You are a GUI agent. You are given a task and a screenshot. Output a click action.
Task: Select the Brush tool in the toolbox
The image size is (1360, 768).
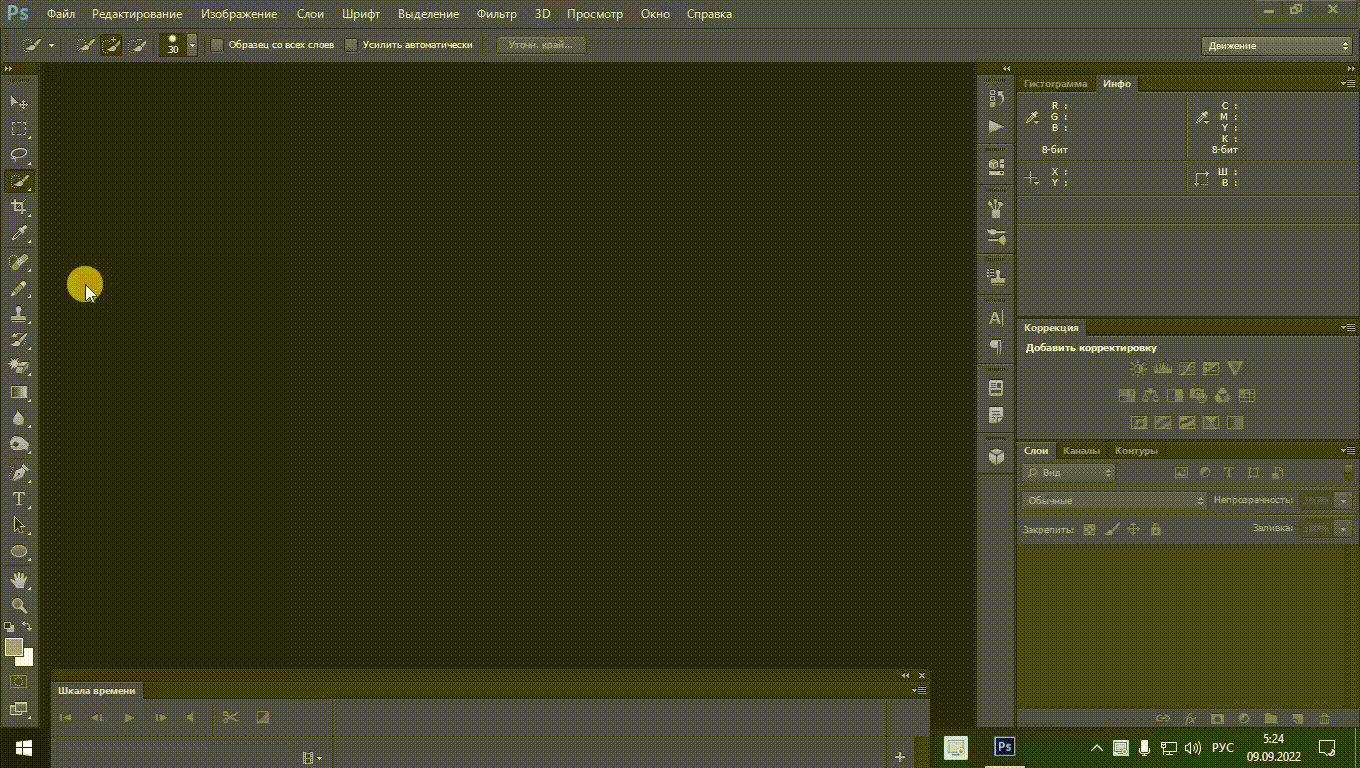coord(19,288)
